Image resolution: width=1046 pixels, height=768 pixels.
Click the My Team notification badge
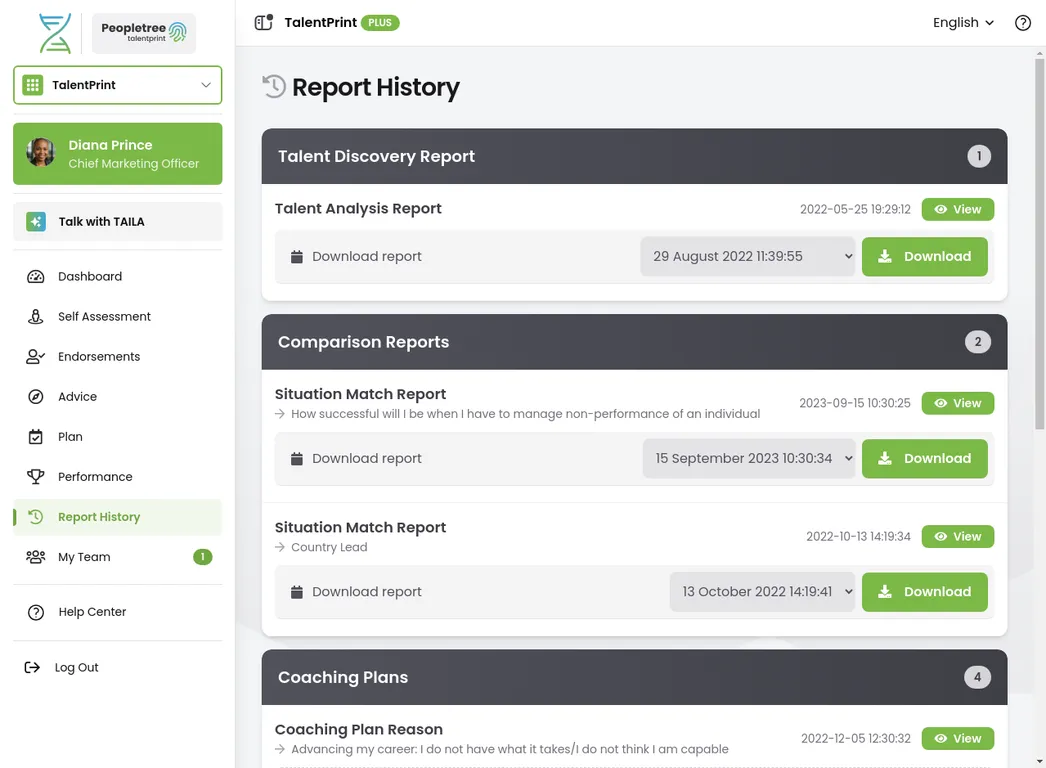pyautogui.click(x=203, y=556)
